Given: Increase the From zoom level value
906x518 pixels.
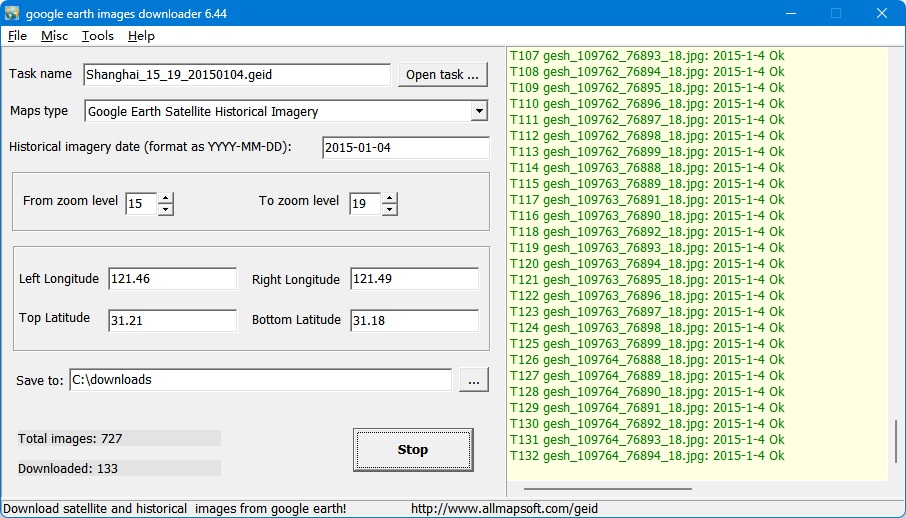Looking at the screenshot, I should [166, 198].
